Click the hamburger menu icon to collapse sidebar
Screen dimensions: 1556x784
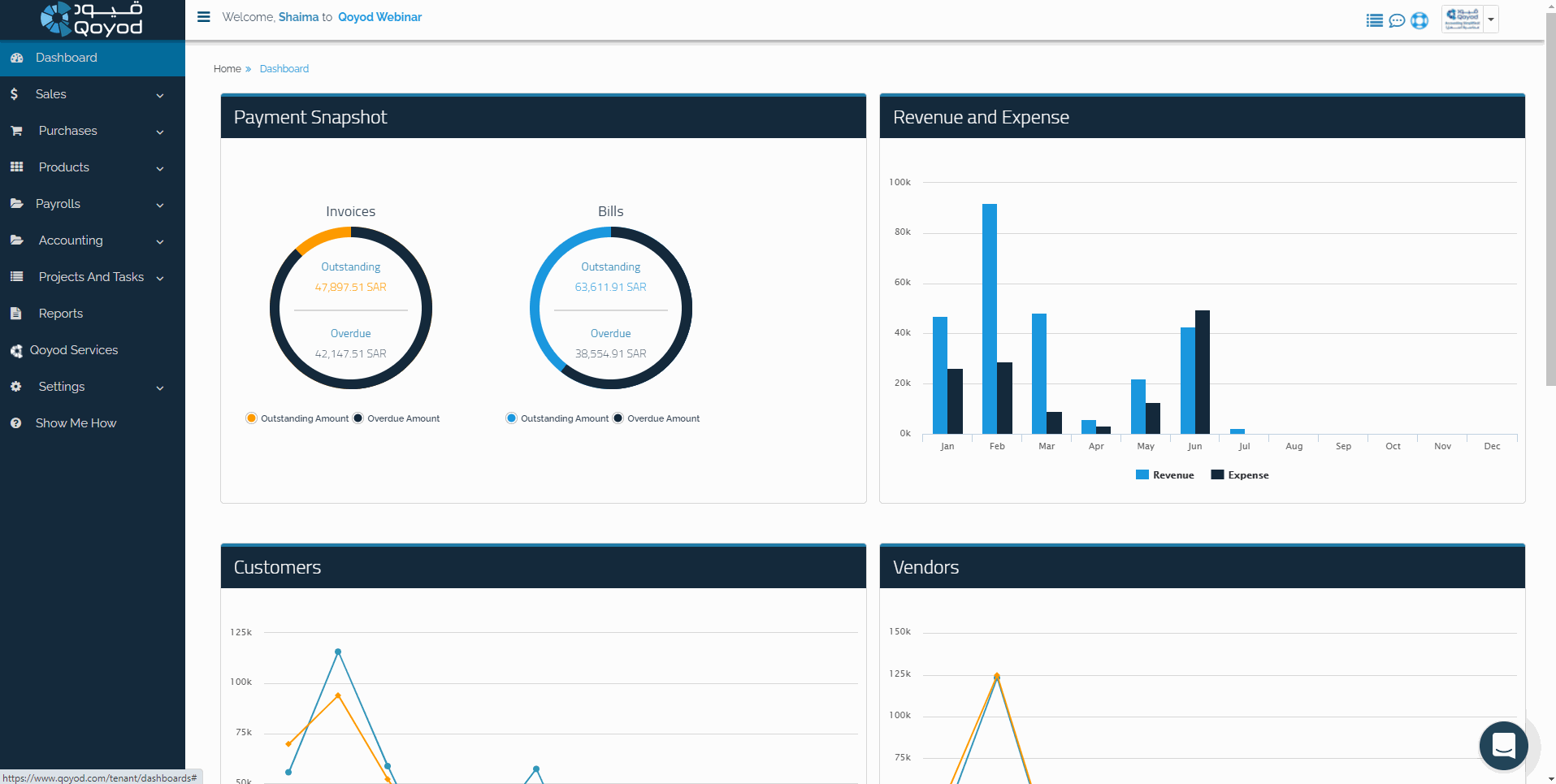coord(204,17)
